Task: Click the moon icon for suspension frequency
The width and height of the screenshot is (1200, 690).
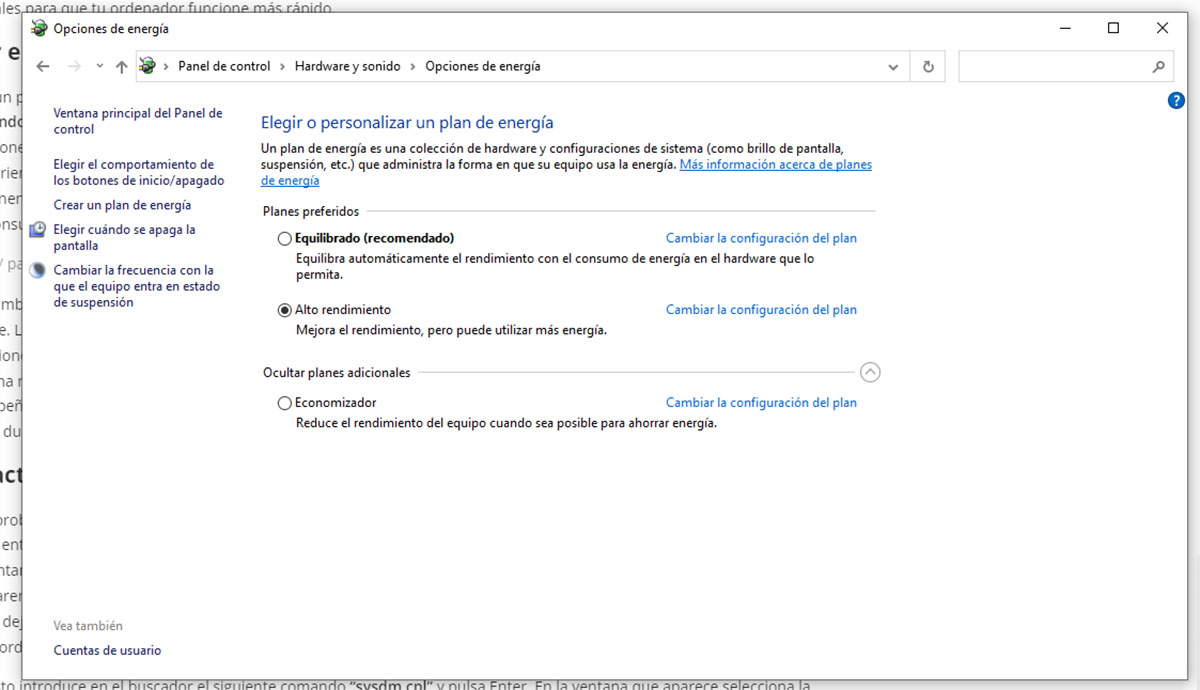Action: click(x=37, y=271)
